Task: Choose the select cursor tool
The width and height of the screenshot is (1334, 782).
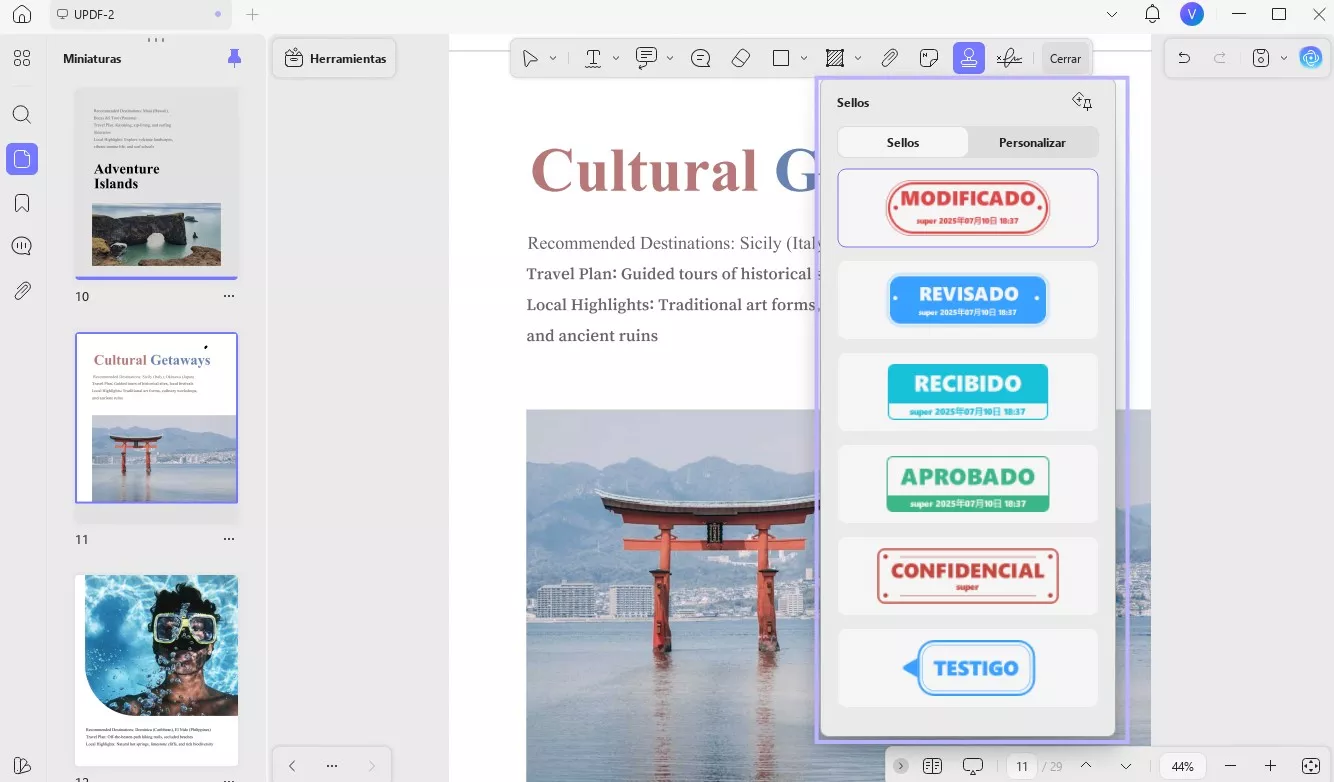Action: click(x=530, y=59)
